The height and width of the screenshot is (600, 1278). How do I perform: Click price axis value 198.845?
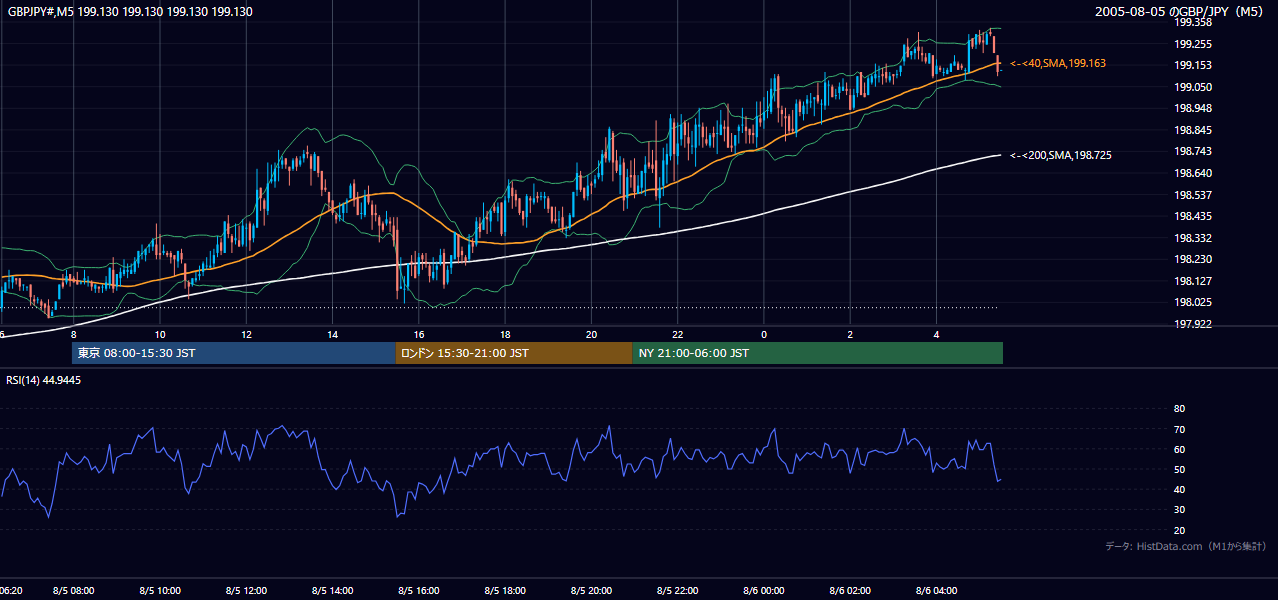pyautogui.click(x=1193, y=130)
